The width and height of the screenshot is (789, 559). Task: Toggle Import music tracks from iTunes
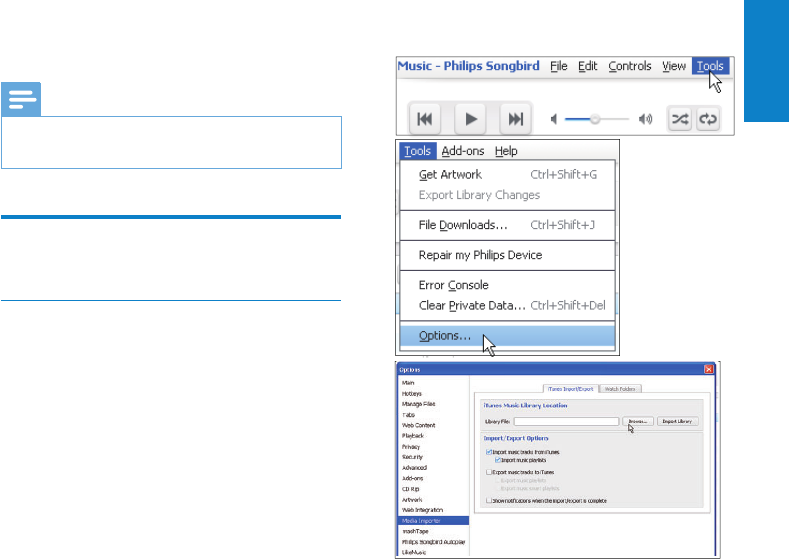(489, 452)
